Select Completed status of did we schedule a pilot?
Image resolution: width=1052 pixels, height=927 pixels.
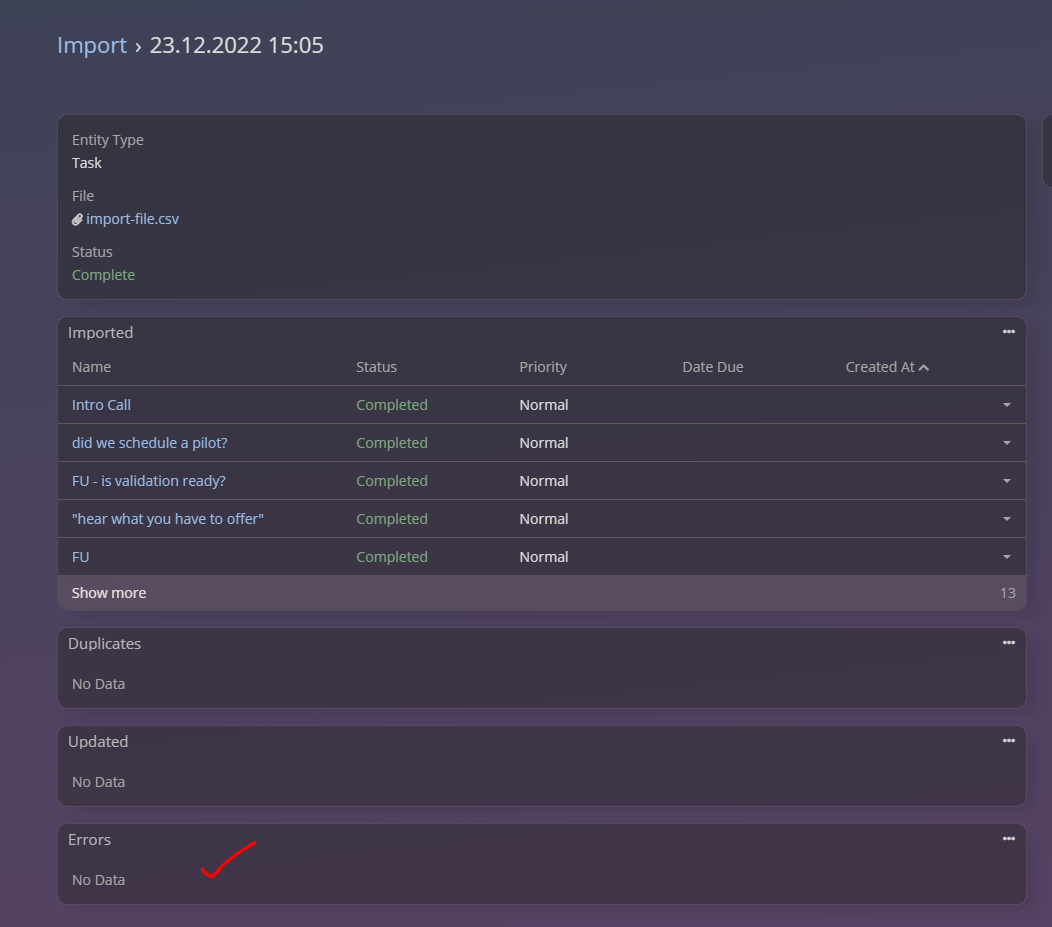pyautogui.click(x=392, y=443)
